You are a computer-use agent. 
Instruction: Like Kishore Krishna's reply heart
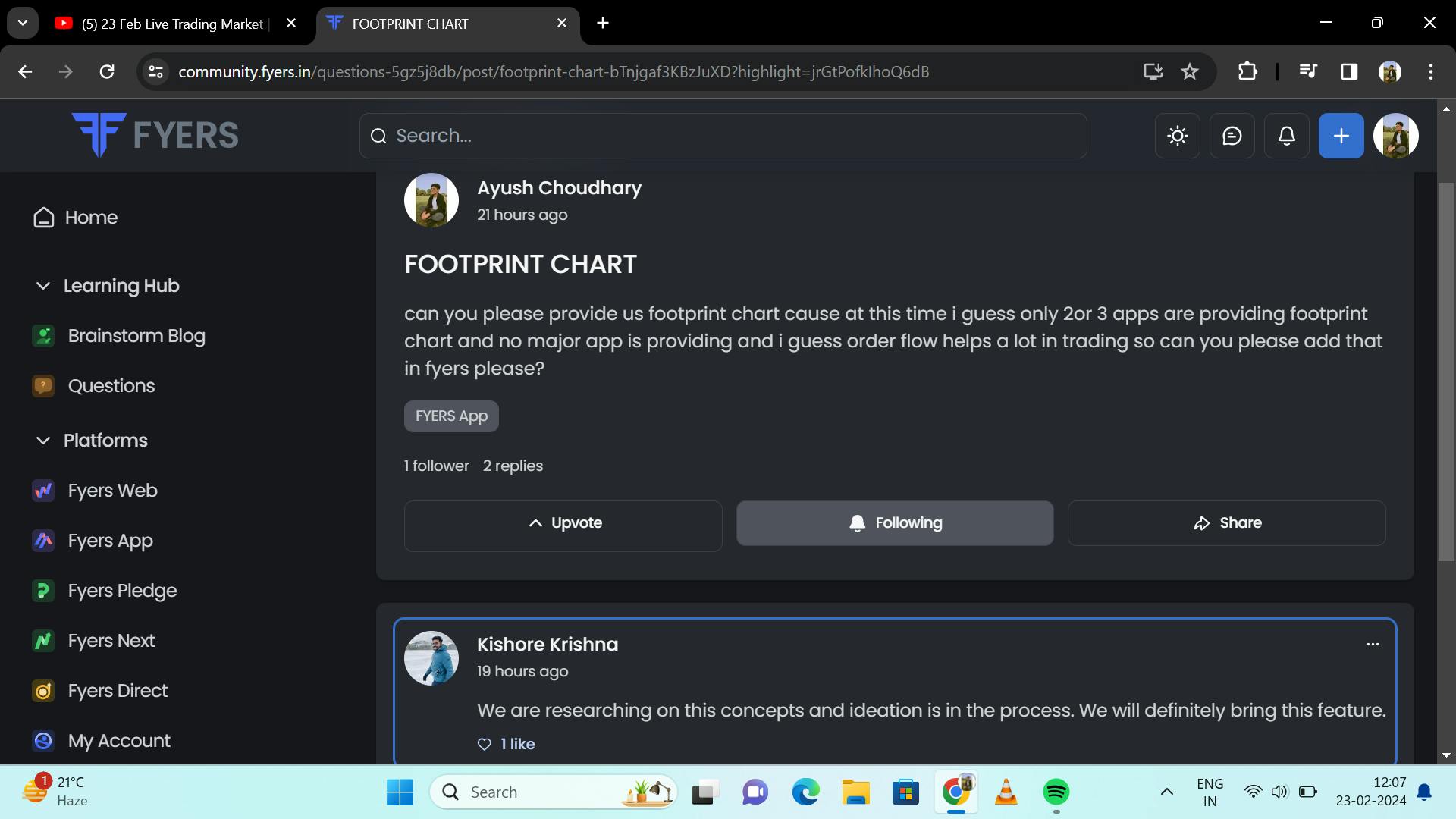[x=484, y=744]
